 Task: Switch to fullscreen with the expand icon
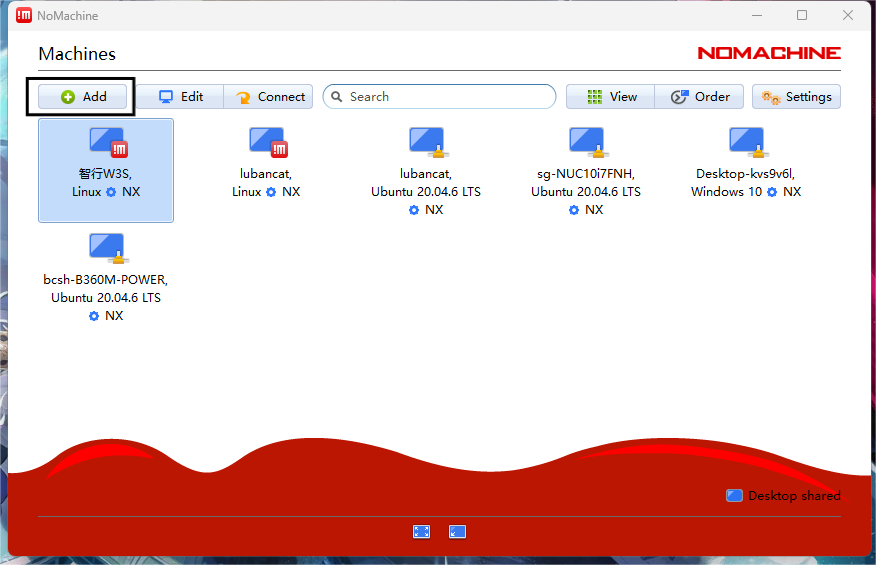pos(421,531)
